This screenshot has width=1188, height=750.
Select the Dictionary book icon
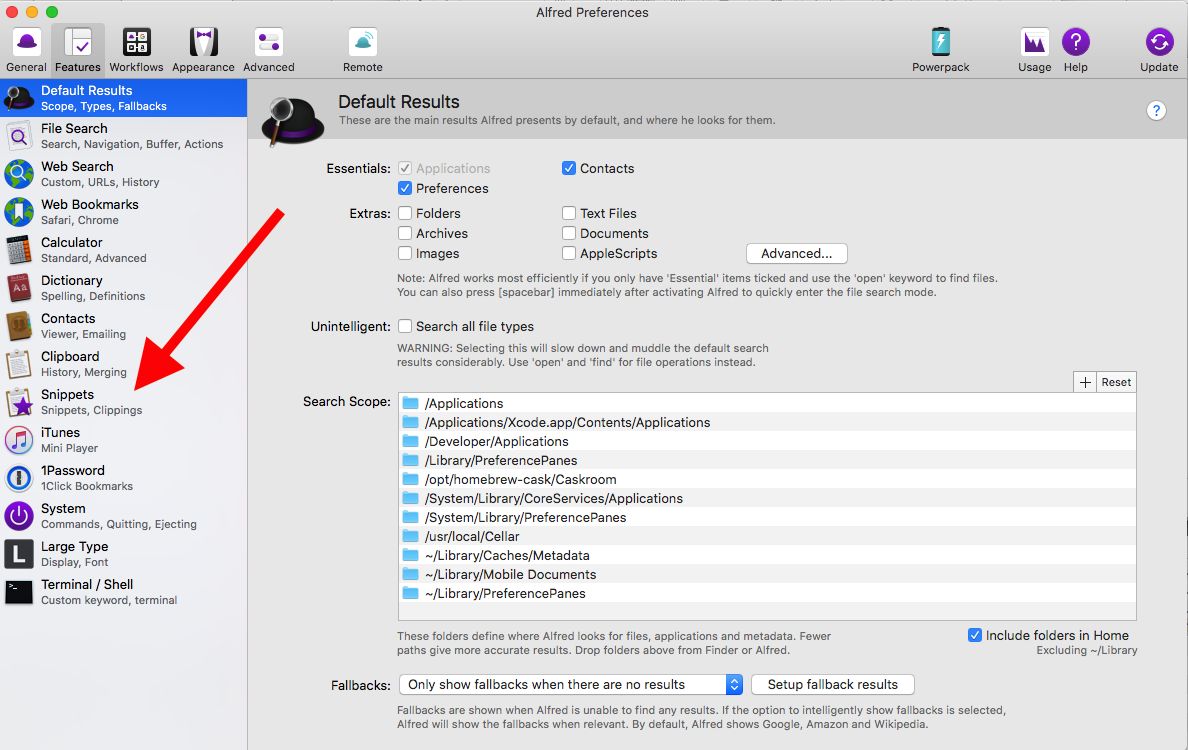(19, 288)
